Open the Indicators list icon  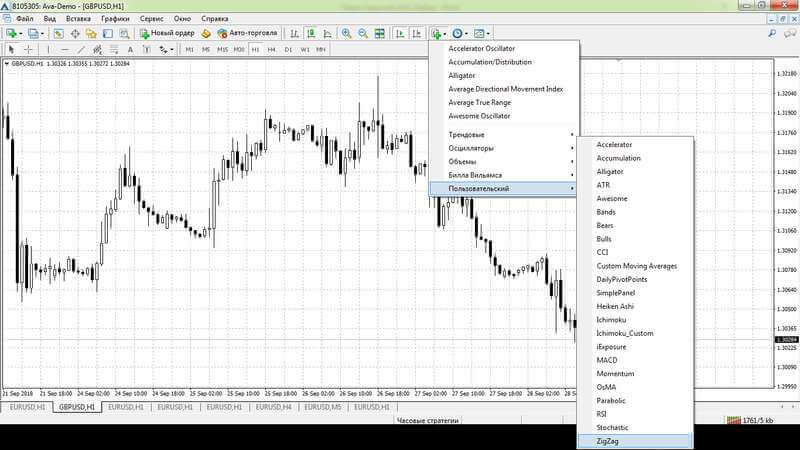(436, 34)
